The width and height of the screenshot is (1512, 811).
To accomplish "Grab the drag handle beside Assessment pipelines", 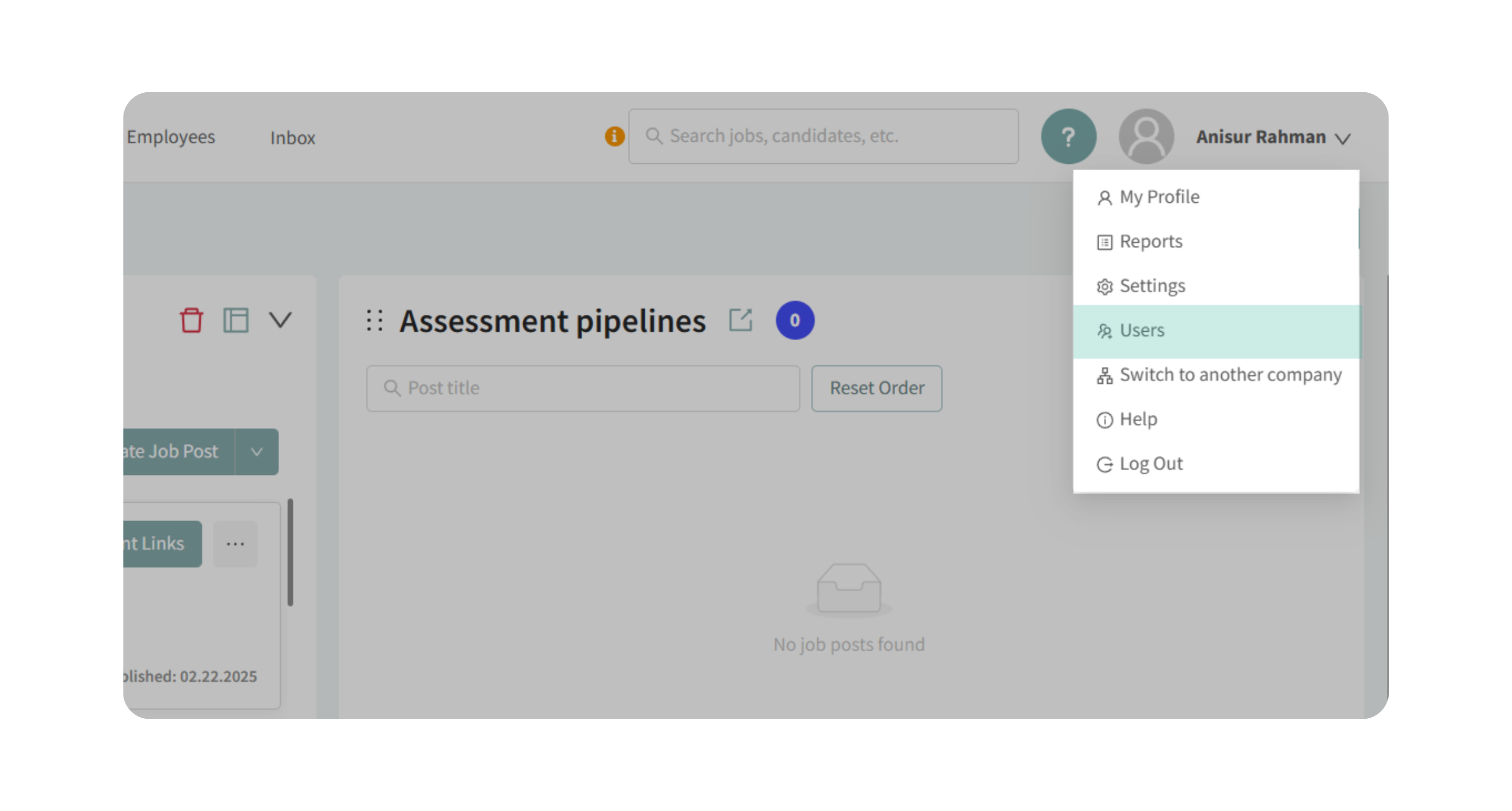I will coord(374,321).
